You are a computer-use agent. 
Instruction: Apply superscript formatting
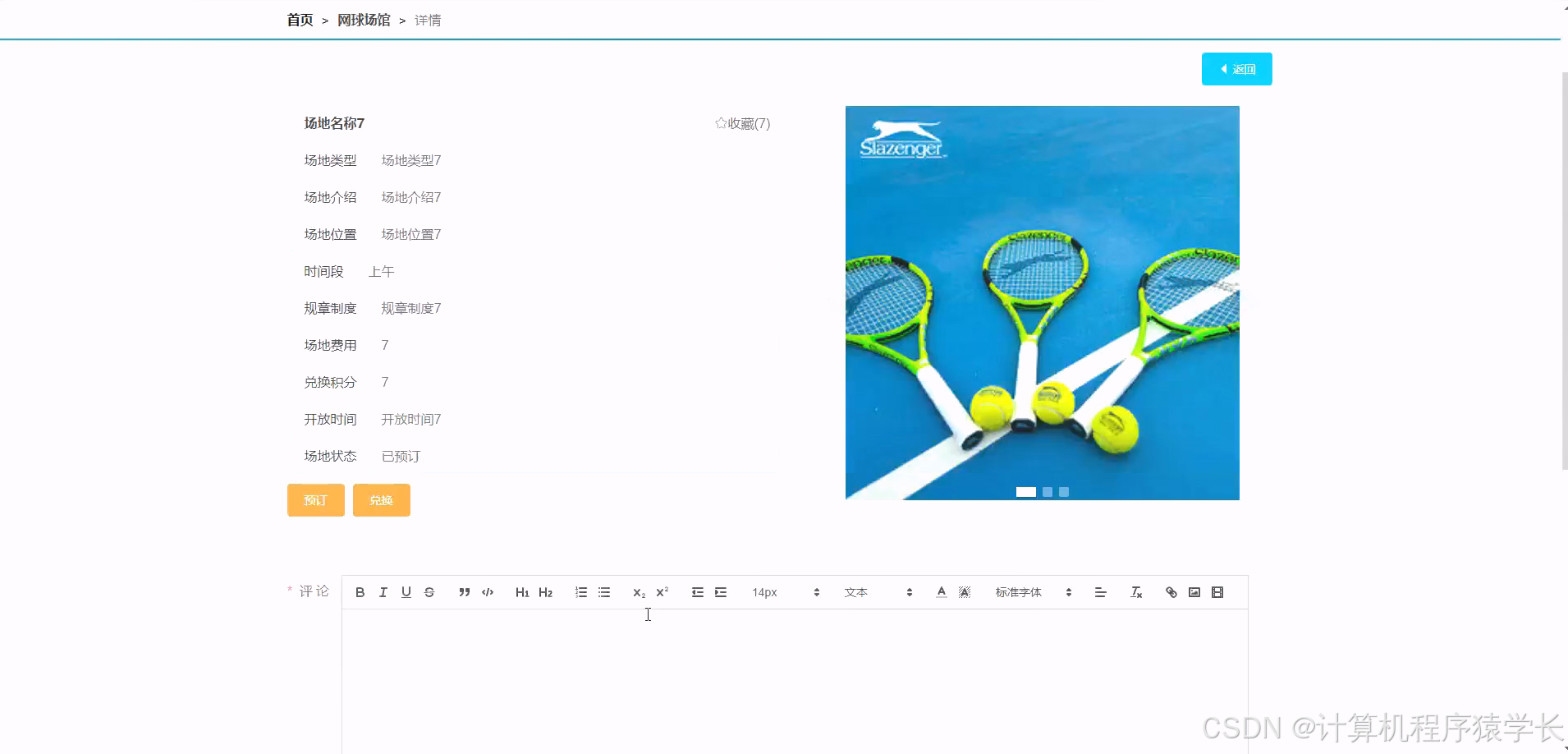pyautogui.click(x=662, y=592)
